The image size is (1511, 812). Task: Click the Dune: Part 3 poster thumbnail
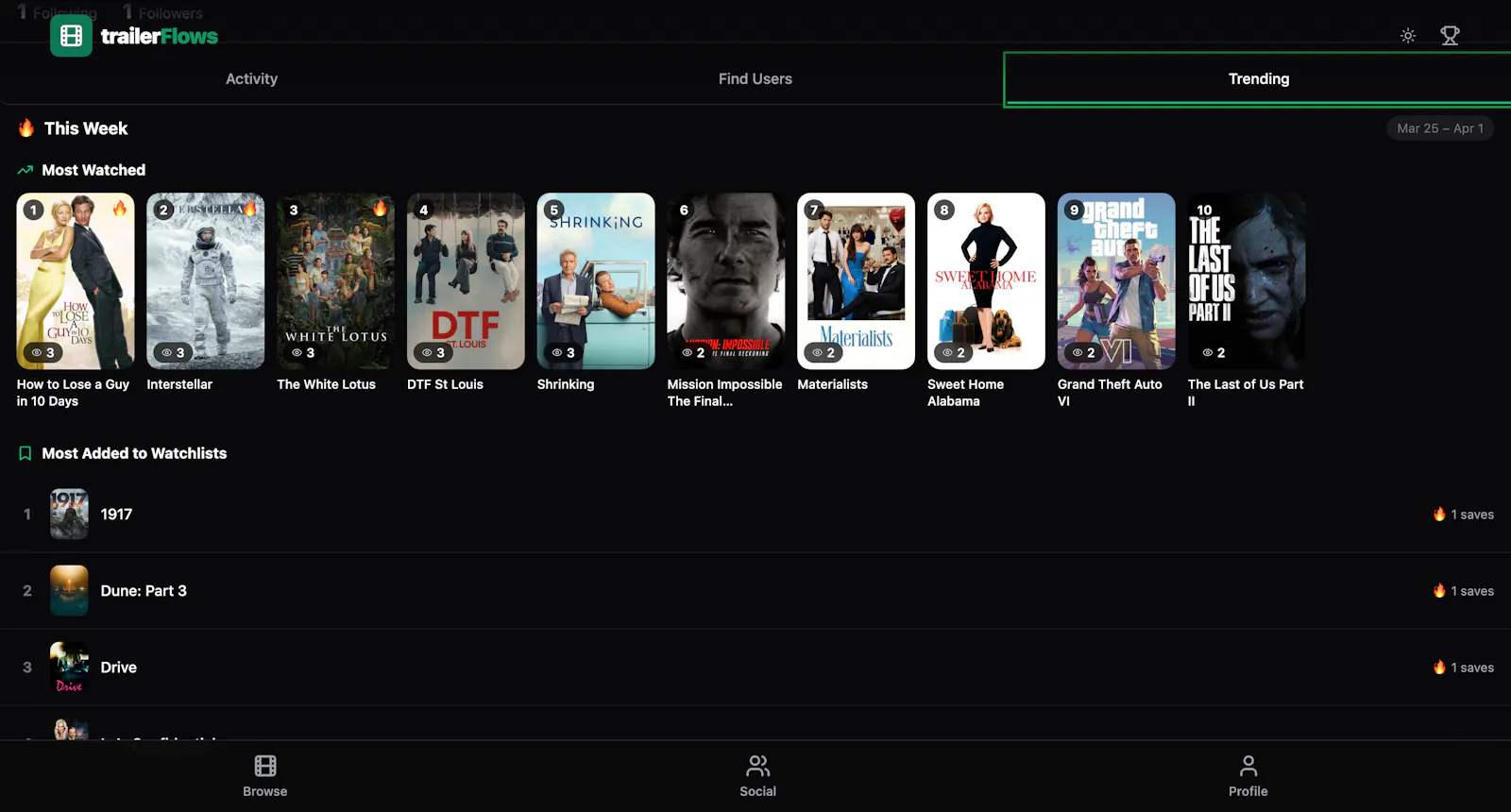[x=69, y=591]
